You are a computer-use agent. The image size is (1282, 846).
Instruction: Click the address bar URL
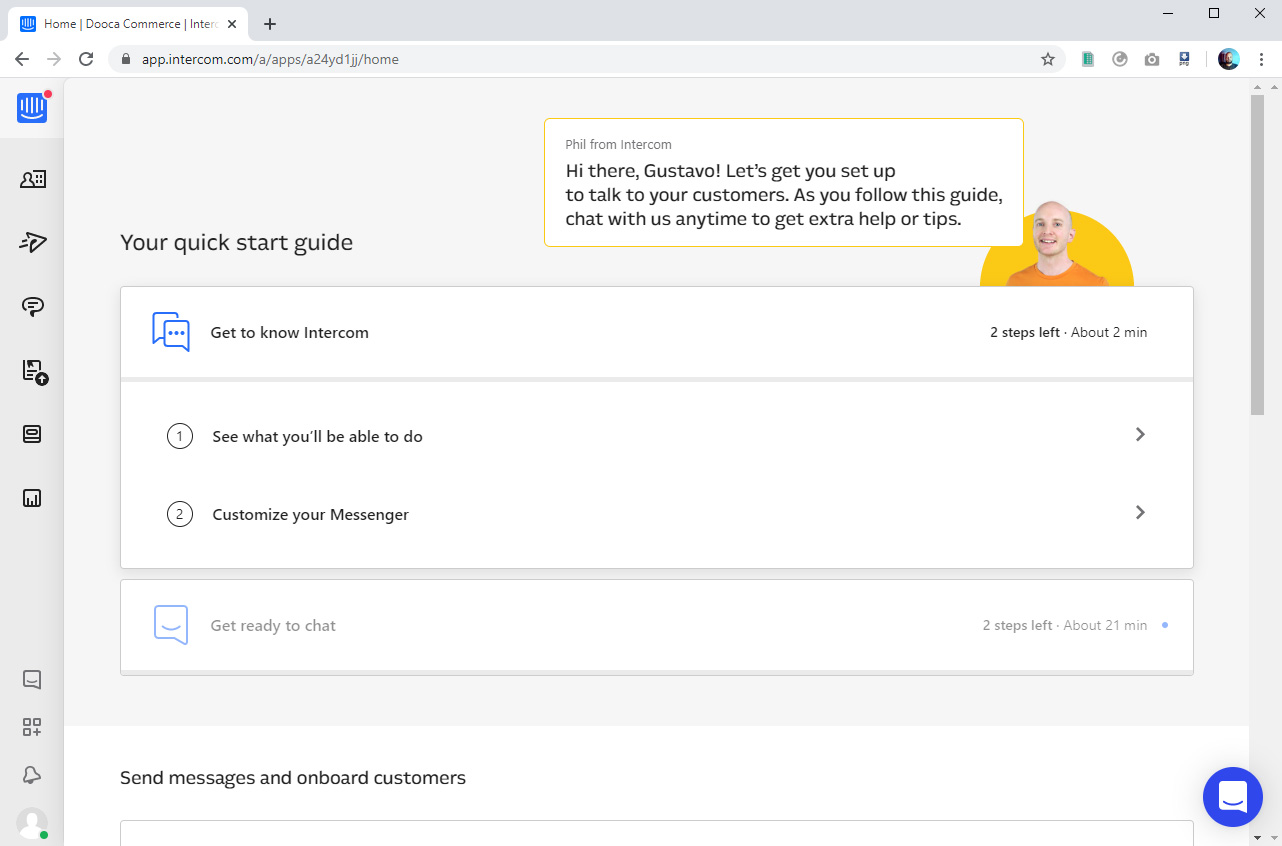(270, 59)
